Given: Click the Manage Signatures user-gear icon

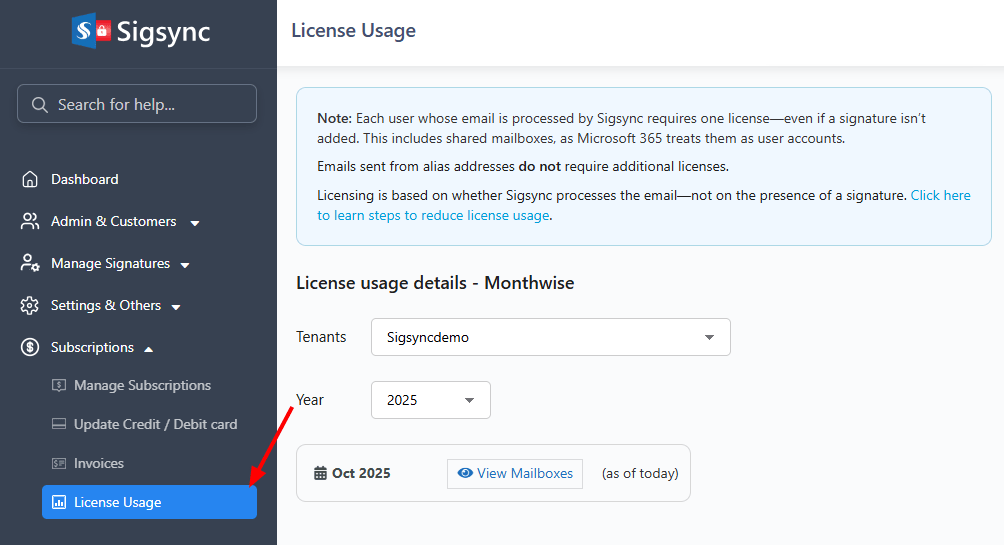Looking at the screenshot, I should tap(30, 264).
